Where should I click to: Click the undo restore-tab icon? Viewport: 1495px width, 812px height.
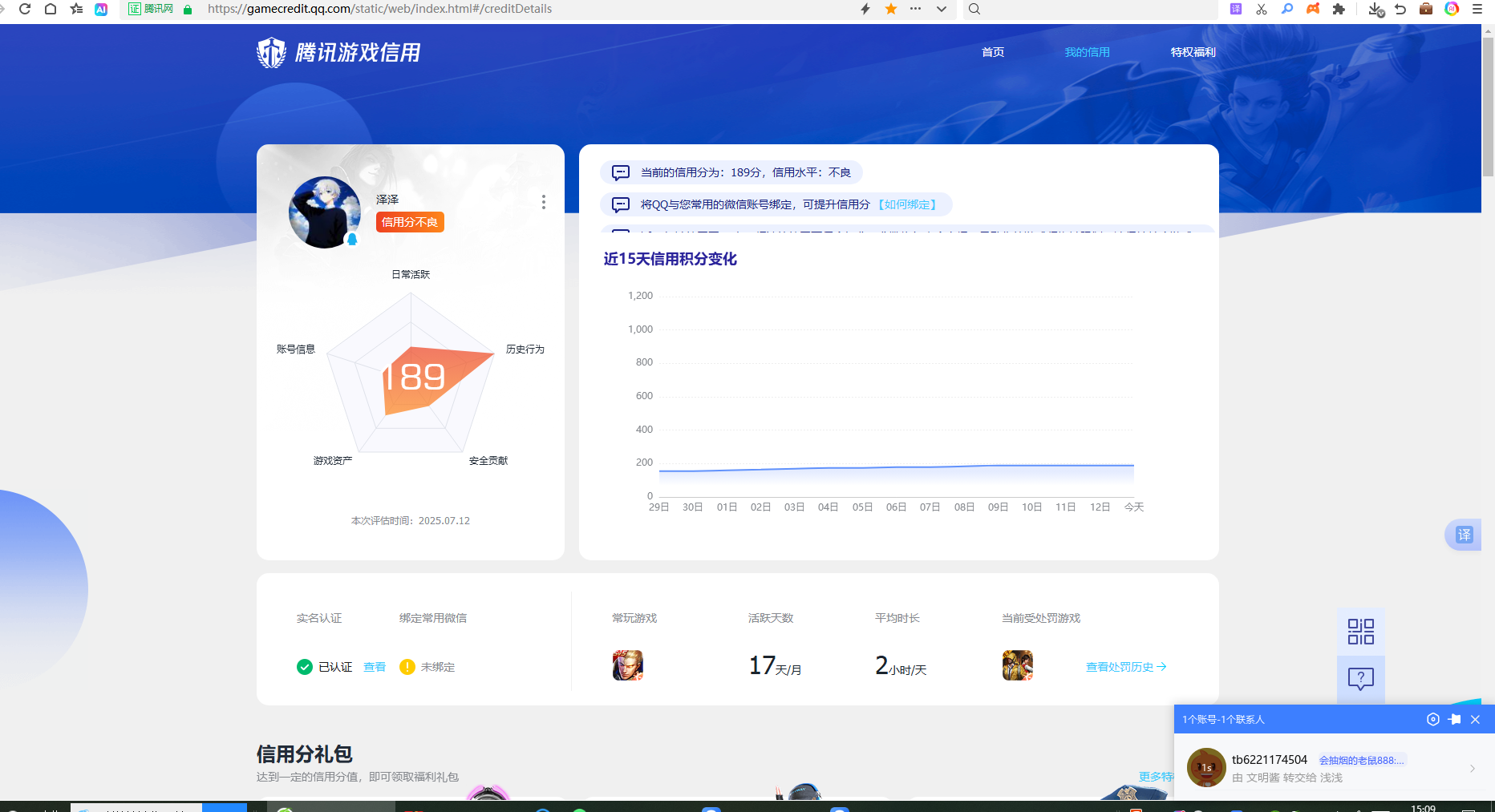tap(1400, 9)
